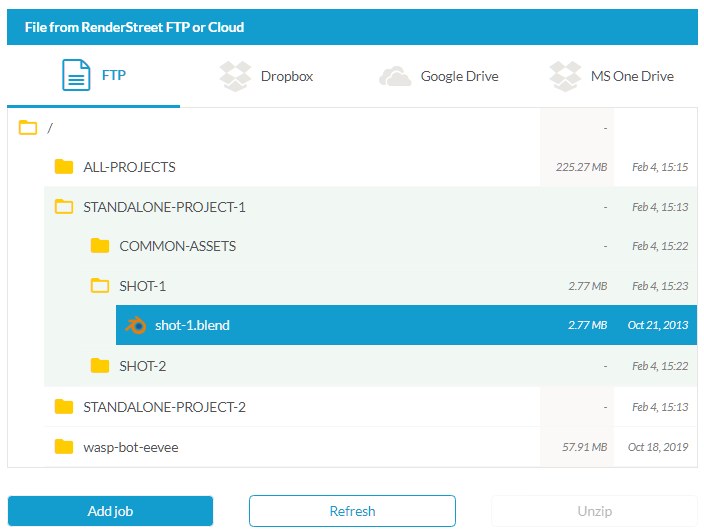Screen dimensions: 704x531
Task: Click the Unzip button
Action: (594, 511)
